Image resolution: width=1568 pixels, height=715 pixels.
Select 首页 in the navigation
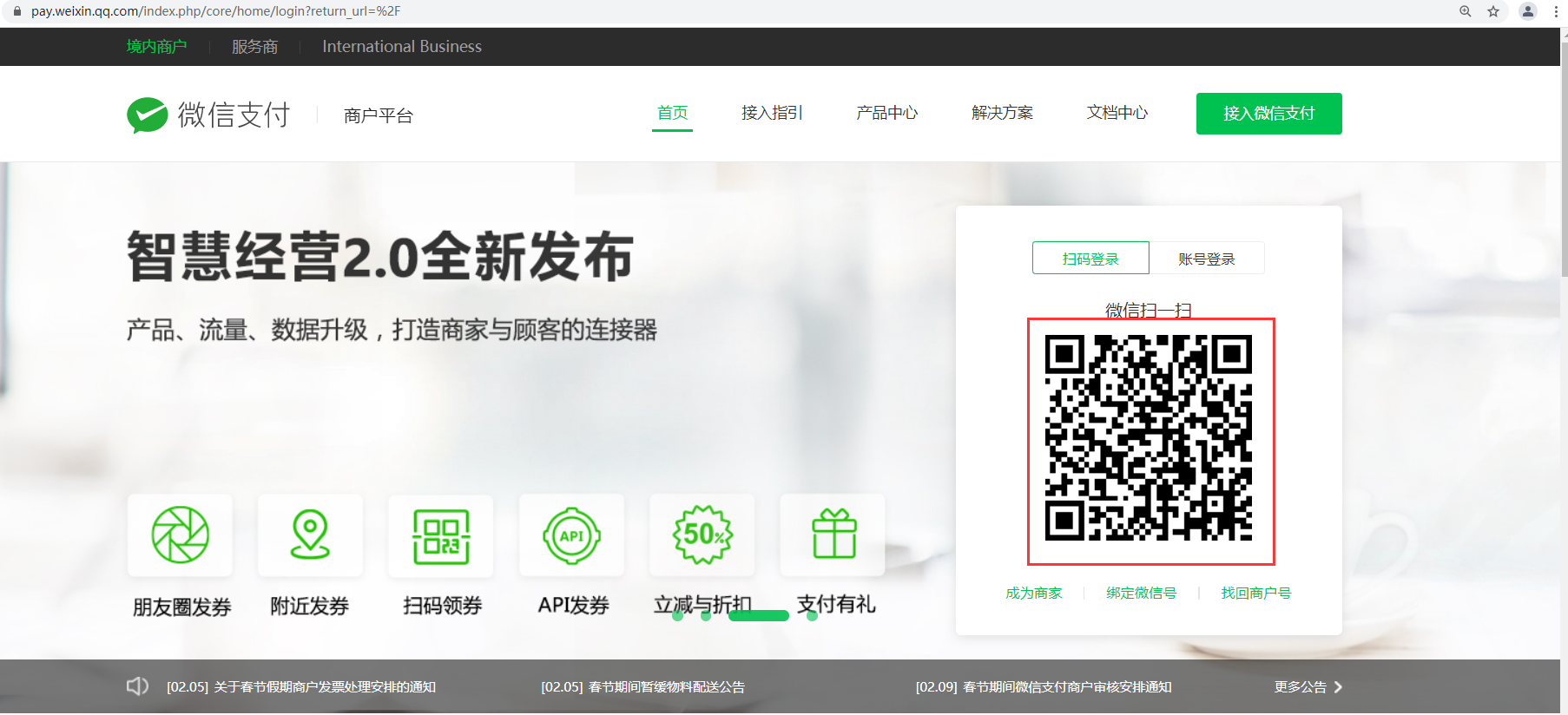click(672, 113)
